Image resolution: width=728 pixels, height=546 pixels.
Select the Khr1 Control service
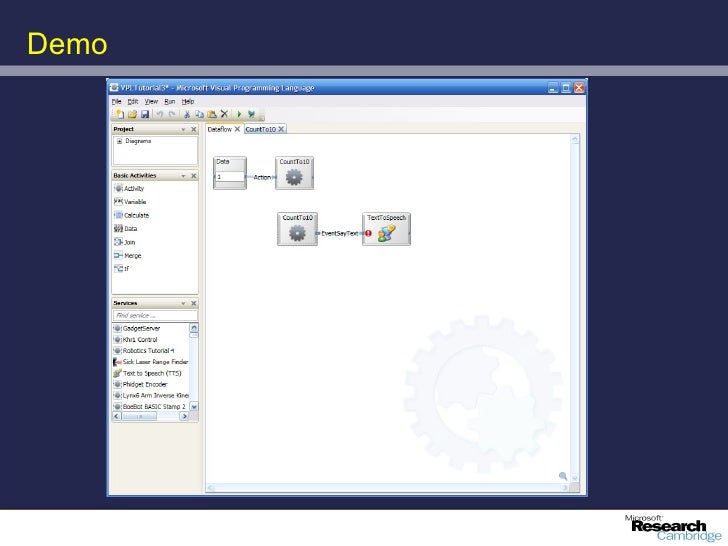pyautogui.click(x=140, y=339)
